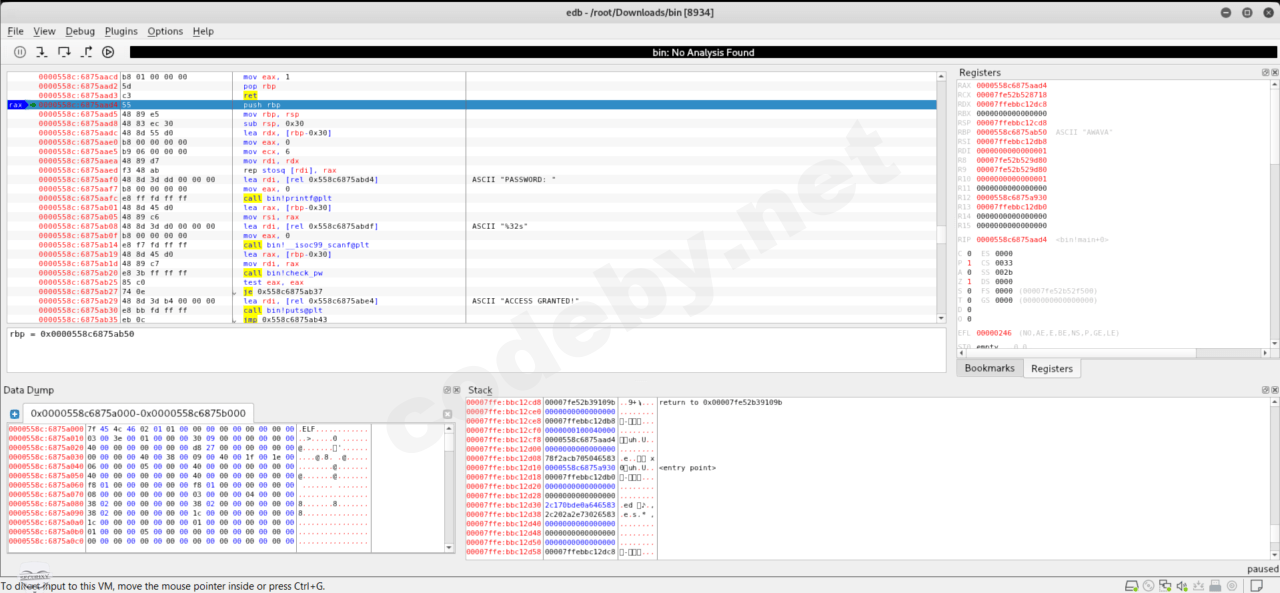Image resolution: width=1280 pixels, height=593 pixels.
Task: Click the ASCII "ACCESS GRANTED!" comment
Action: 525,301
